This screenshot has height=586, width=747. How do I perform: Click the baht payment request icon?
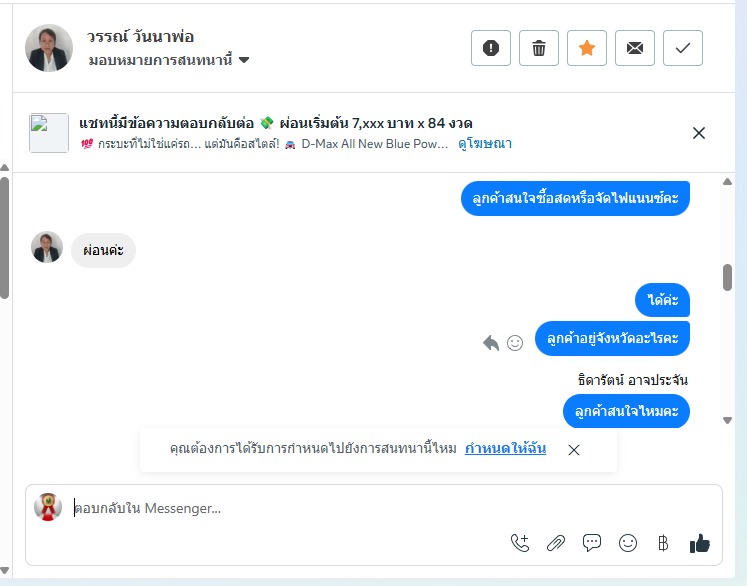(662, 543)
